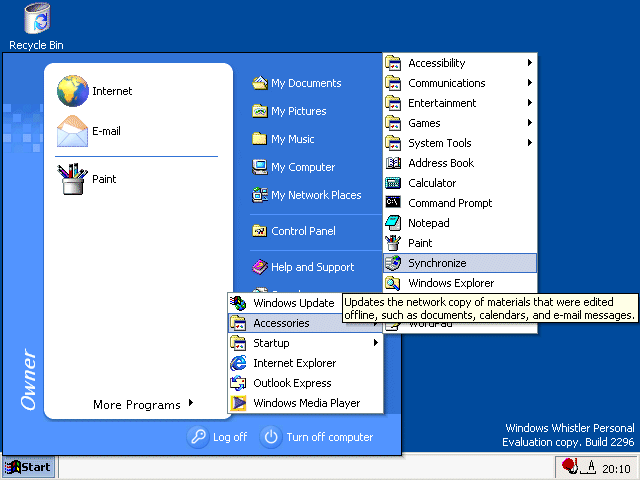Click the Address Book label
The image size is (640, 480).
441,163
